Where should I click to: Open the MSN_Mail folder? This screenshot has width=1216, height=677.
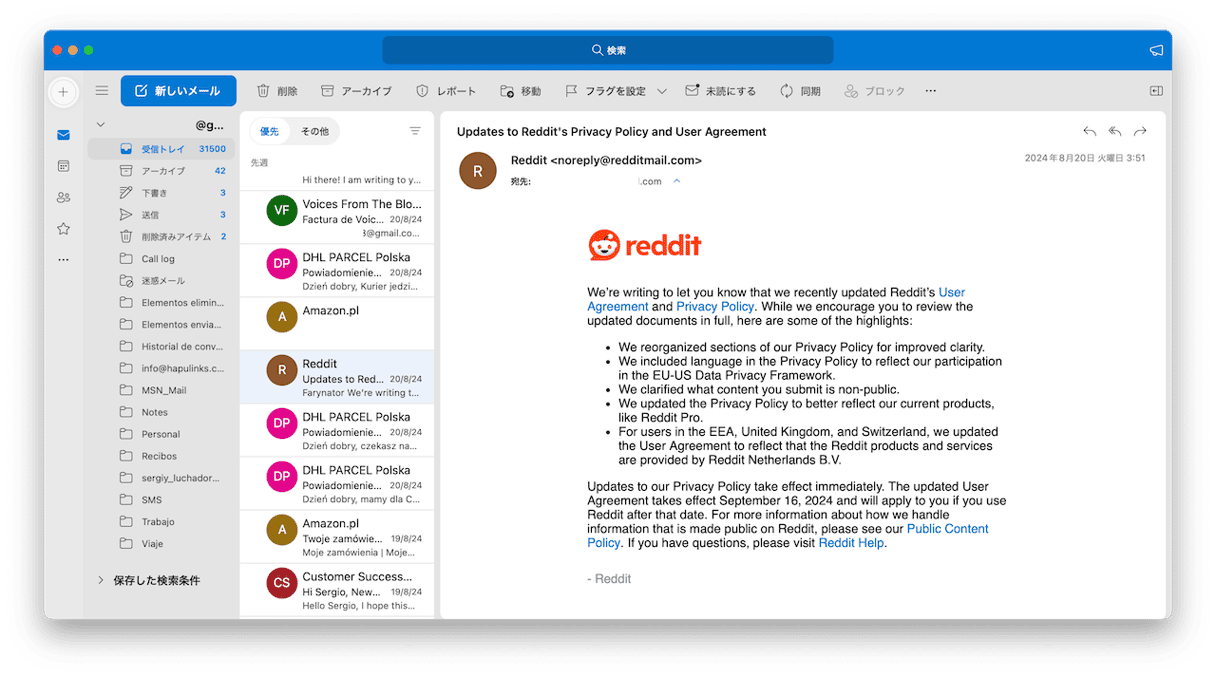[x=162, y=390]
